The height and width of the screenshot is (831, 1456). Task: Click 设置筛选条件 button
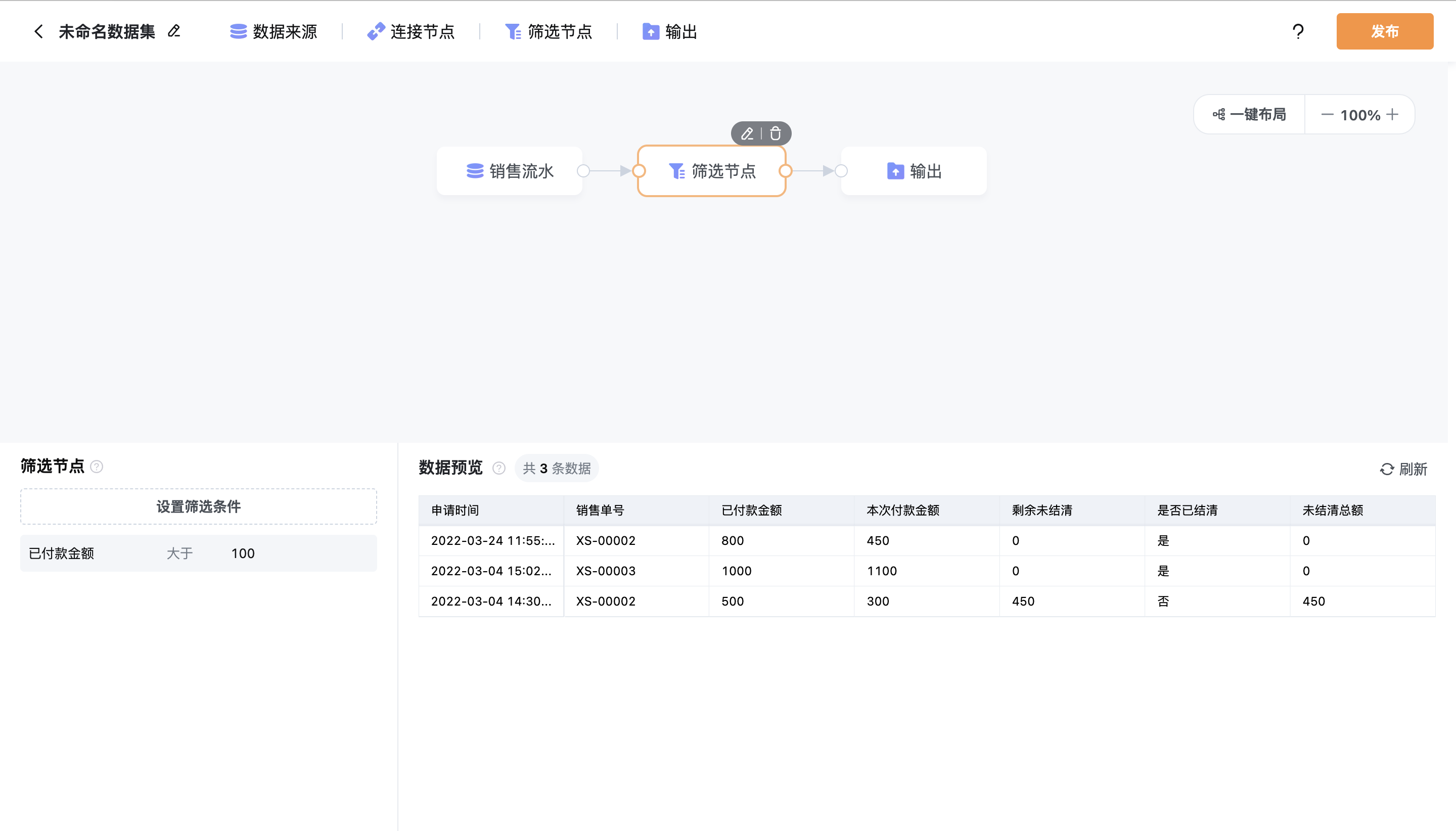(199, 506)
